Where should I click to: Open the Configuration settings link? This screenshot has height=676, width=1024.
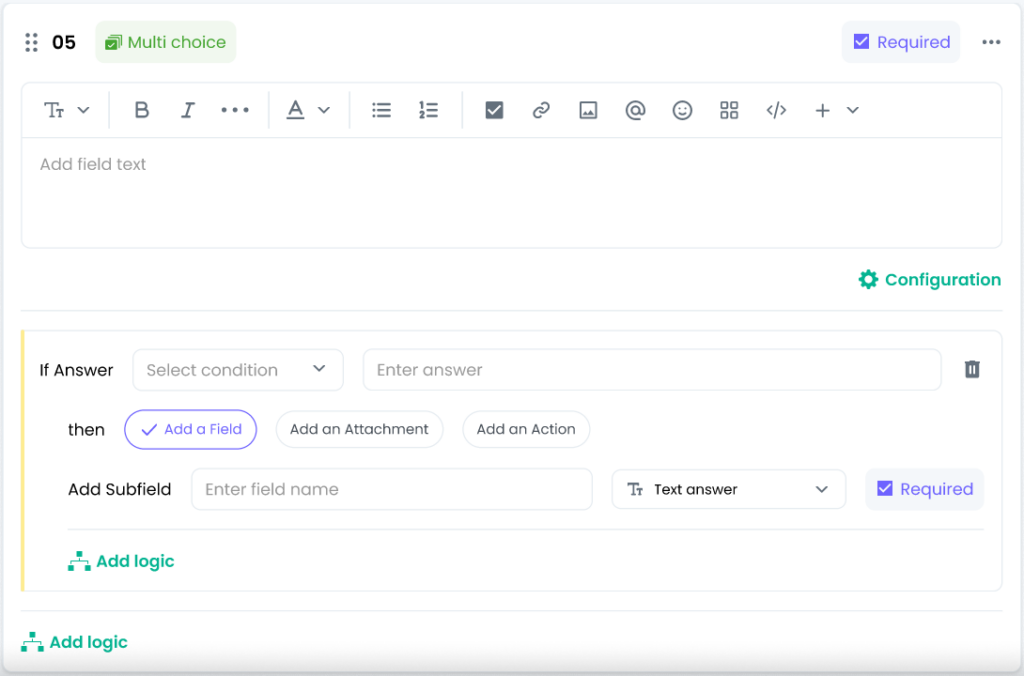(x=930, y=280)
